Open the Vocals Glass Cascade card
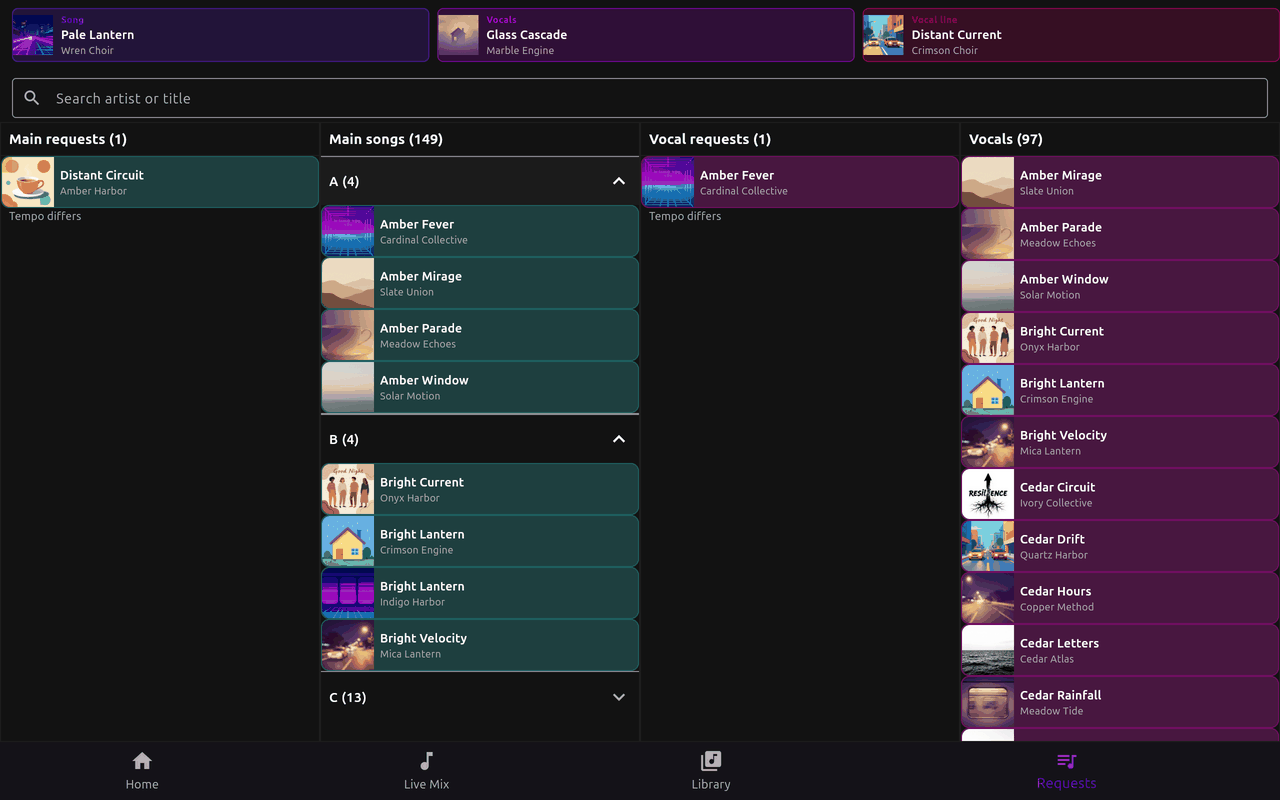This screenshot has height=800, width=1280. [645, 35]
